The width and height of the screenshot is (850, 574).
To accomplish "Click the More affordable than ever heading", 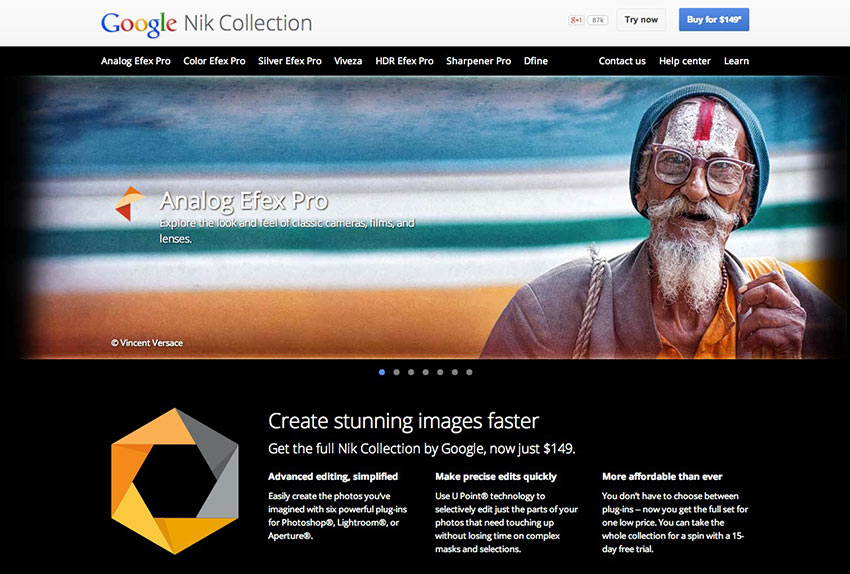I will click(x=662, y=476).
